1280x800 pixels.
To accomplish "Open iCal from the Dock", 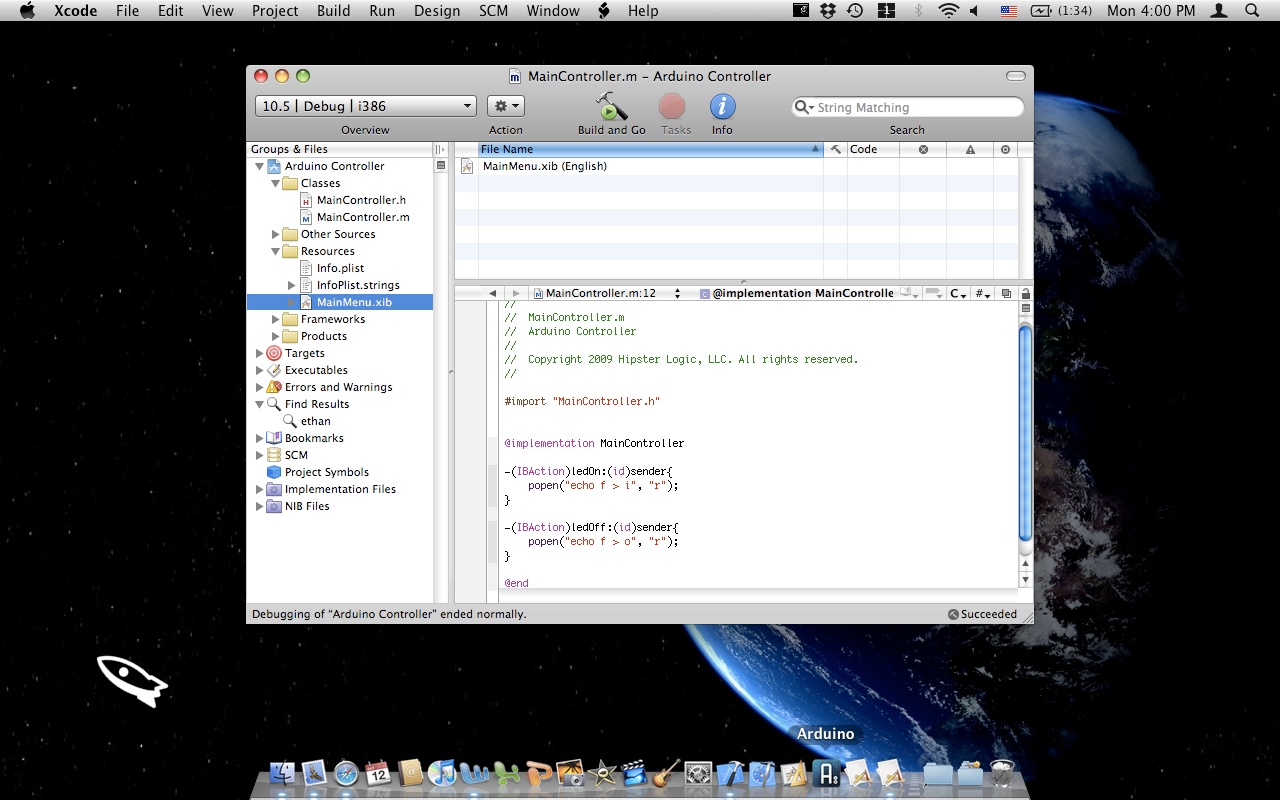I will pos(377,773).
